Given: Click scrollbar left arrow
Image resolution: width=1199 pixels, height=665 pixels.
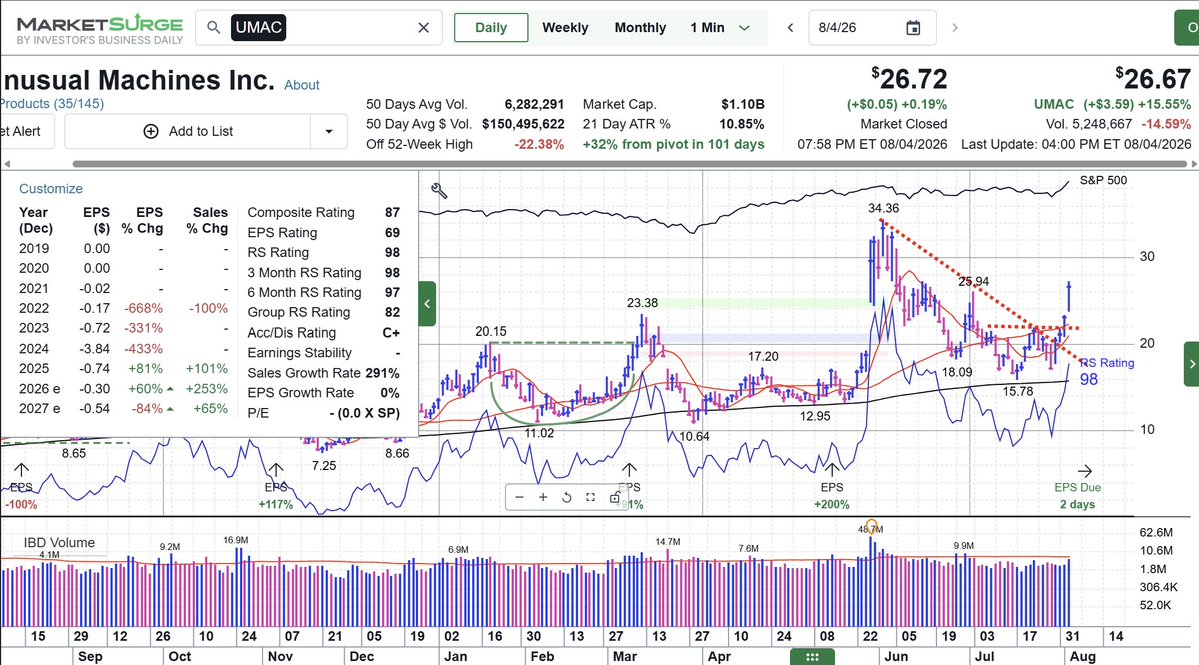Looking at the screenshot, I should click(7, 164).
